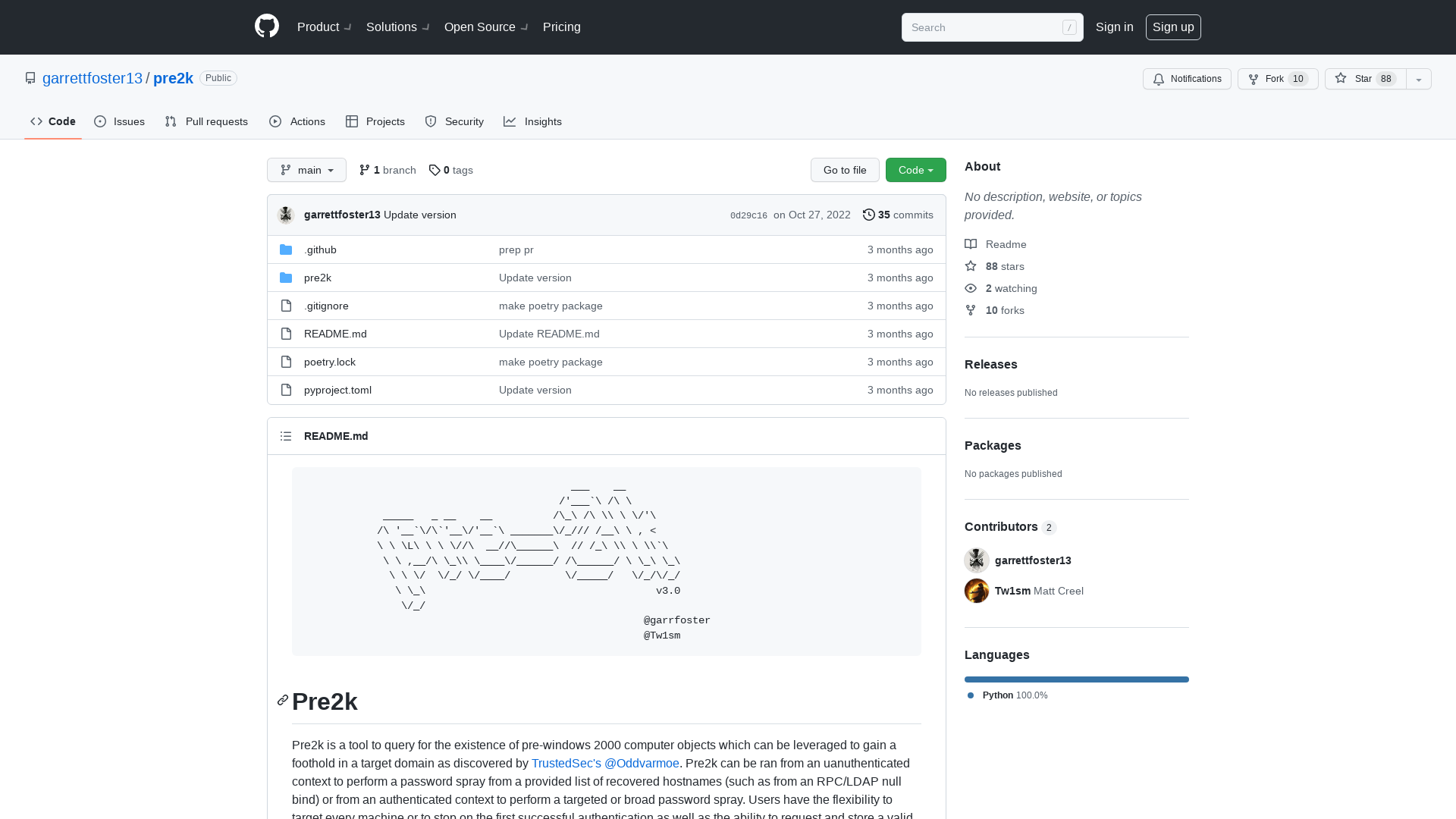Open the TrustedSec's @Oddvarmoe link
The width and height of the screenshot is (1456, 819).
tap(605, 763)
